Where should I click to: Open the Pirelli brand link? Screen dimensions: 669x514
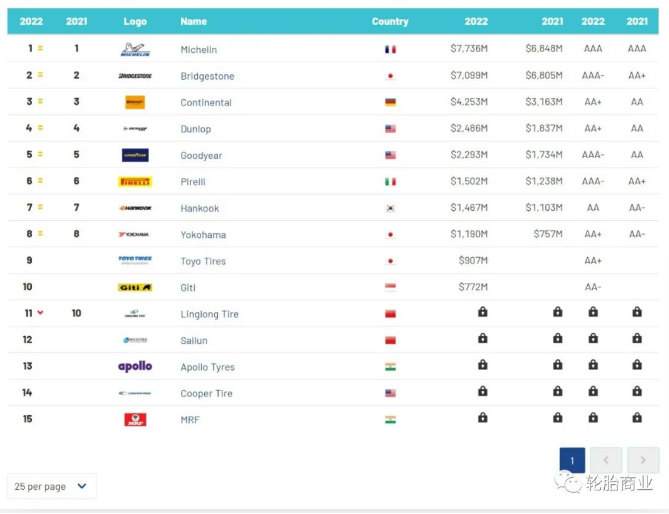(193, 182)
